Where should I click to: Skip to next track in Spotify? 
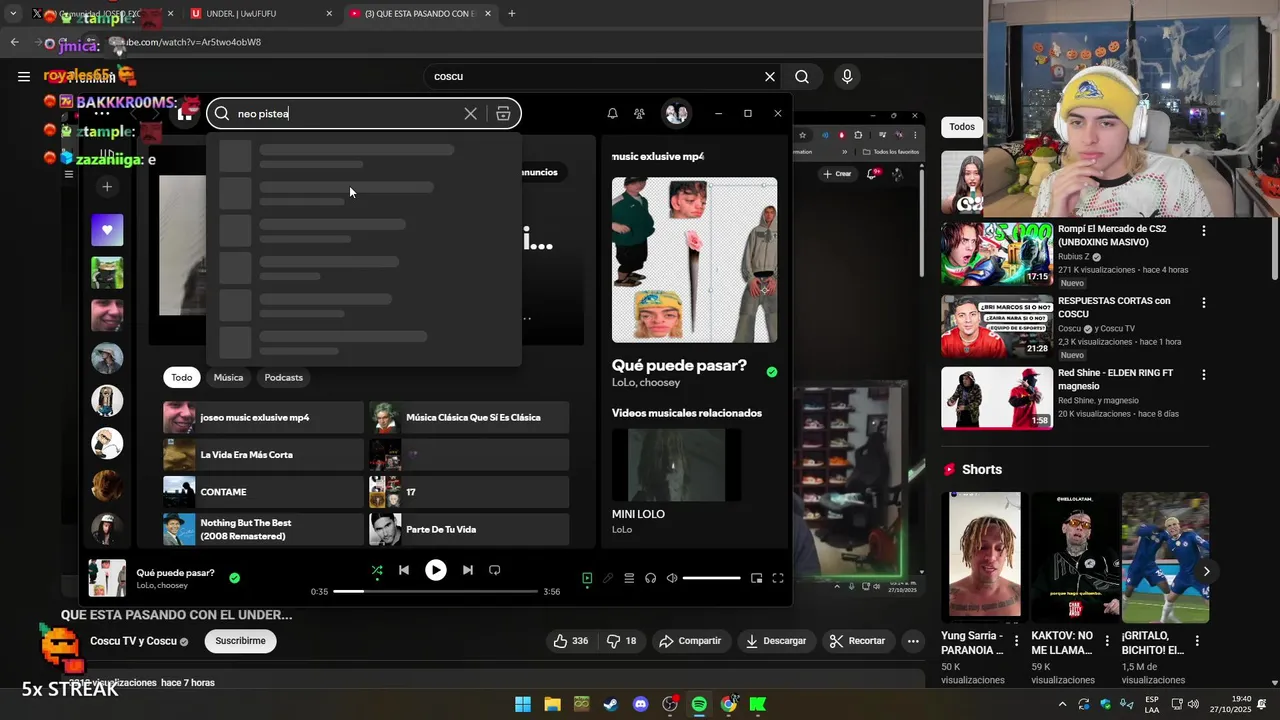(467, 570)
